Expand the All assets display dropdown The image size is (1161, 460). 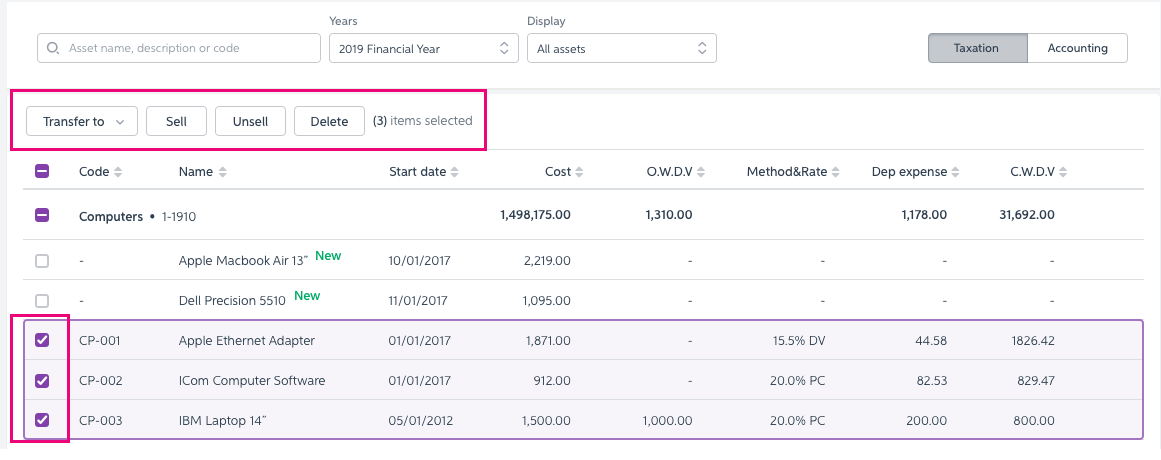(621, 48)
